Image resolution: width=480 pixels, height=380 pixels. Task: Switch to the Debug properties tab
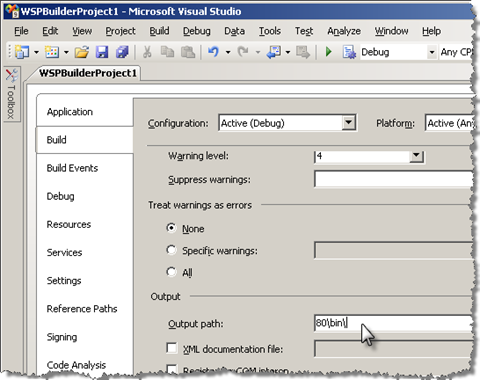point(84,196)
